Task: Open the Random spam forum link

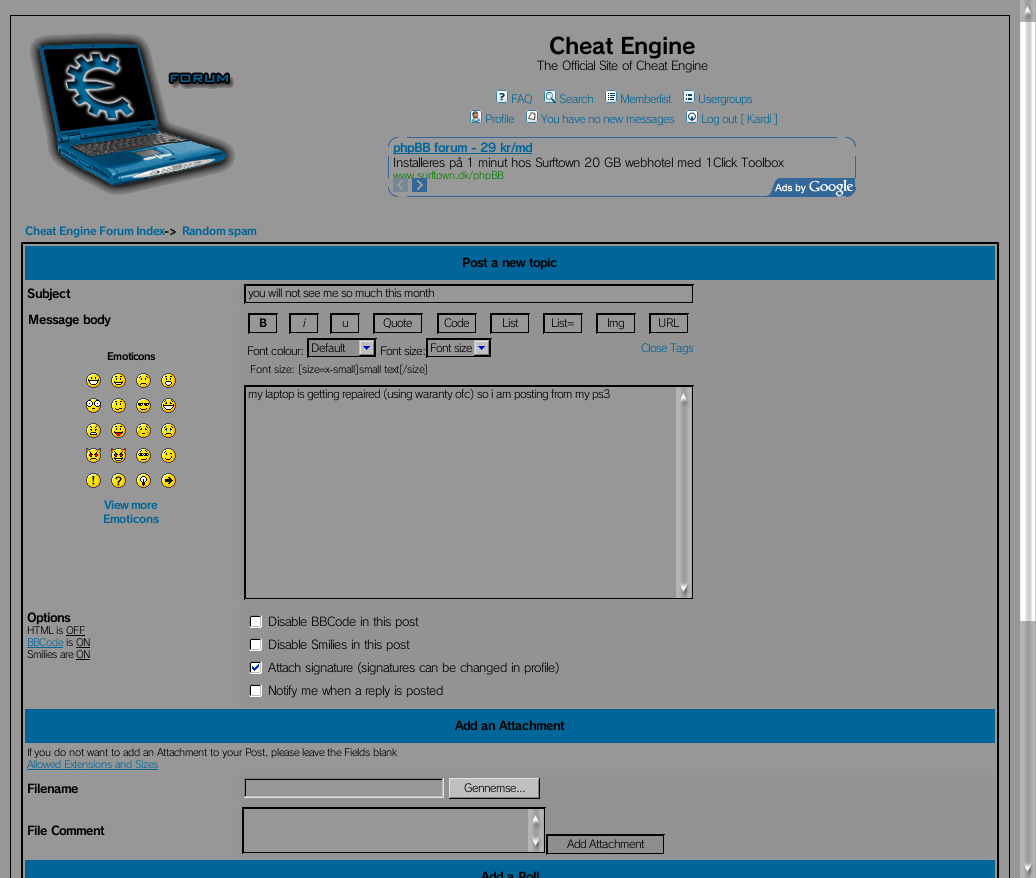Action: click(219, 230)
